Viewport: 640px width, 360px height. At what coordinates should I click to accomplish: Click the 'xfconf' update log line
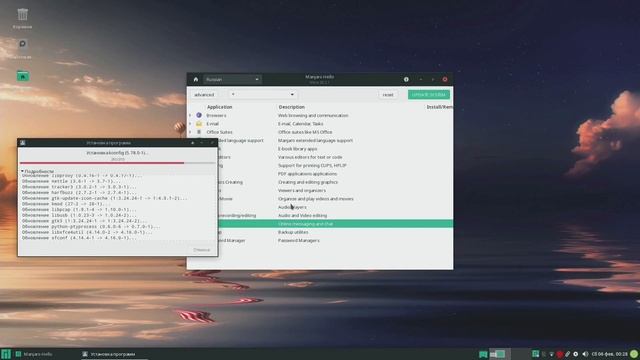79,238
